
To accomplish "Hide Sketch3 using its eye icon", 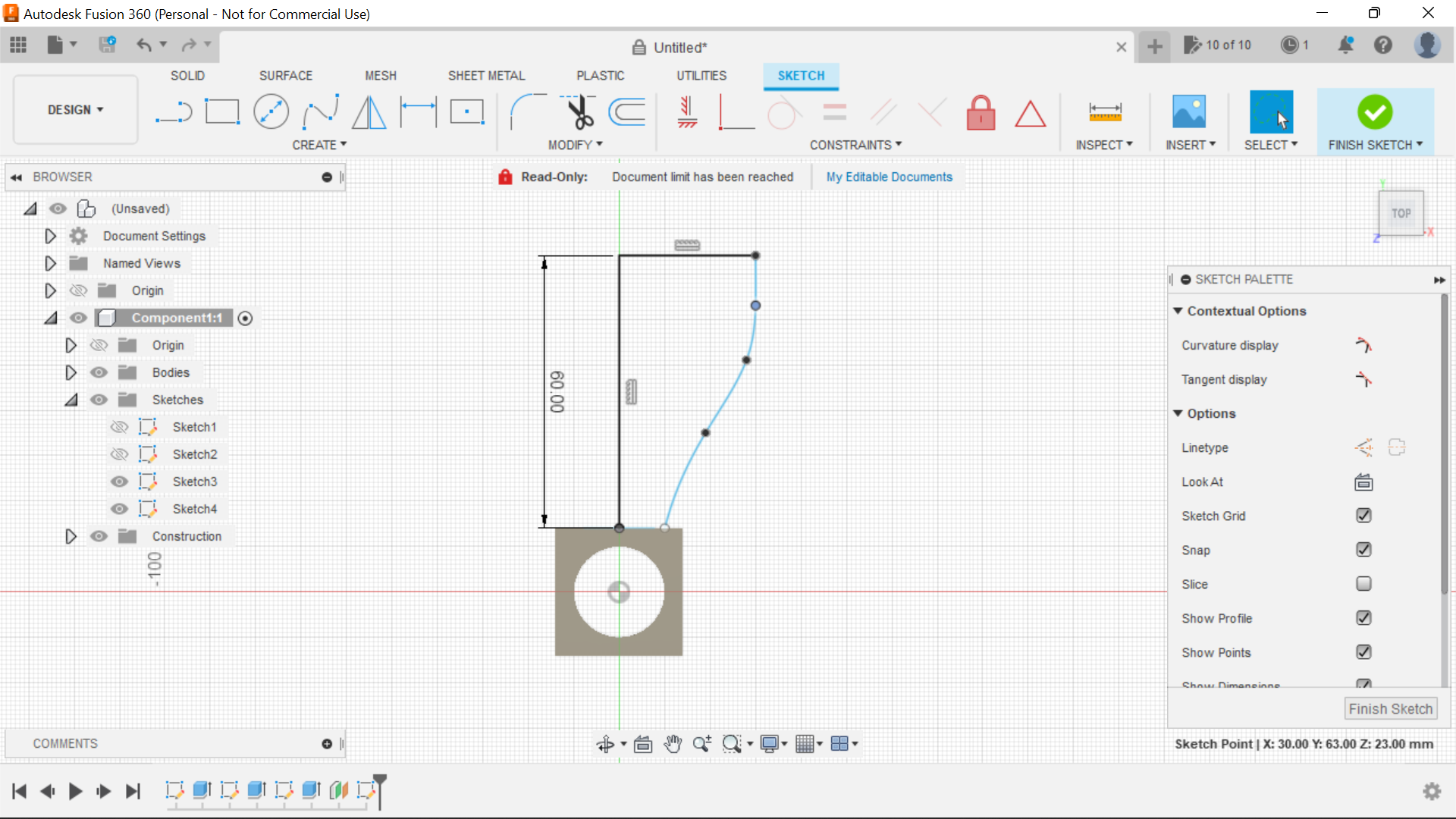I will tap(119, 481).
